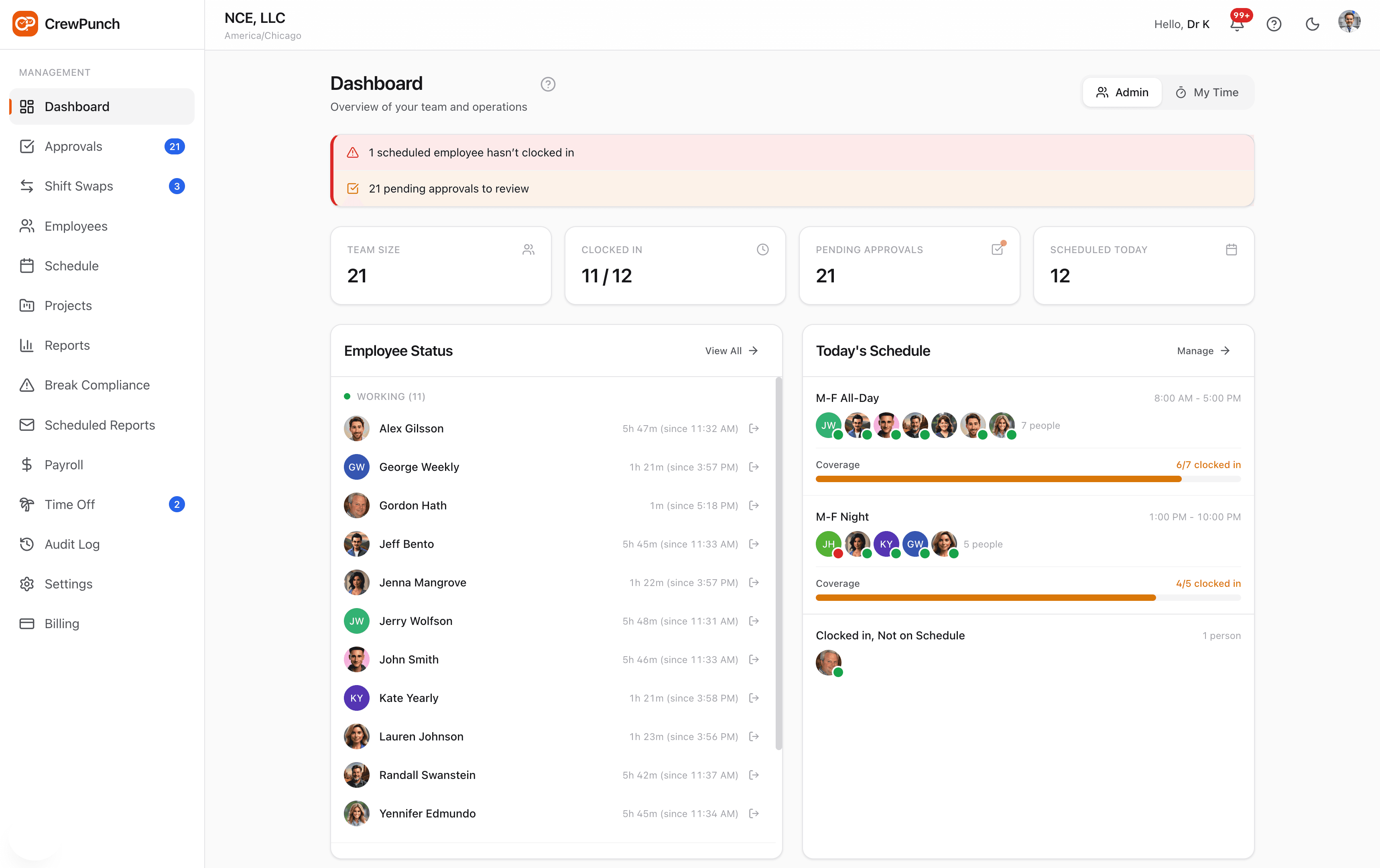The width and height of the screenshot is (1380, 868).
Task: Toggle dark mode with the moon icon
Action: [x=1312, y=24]
